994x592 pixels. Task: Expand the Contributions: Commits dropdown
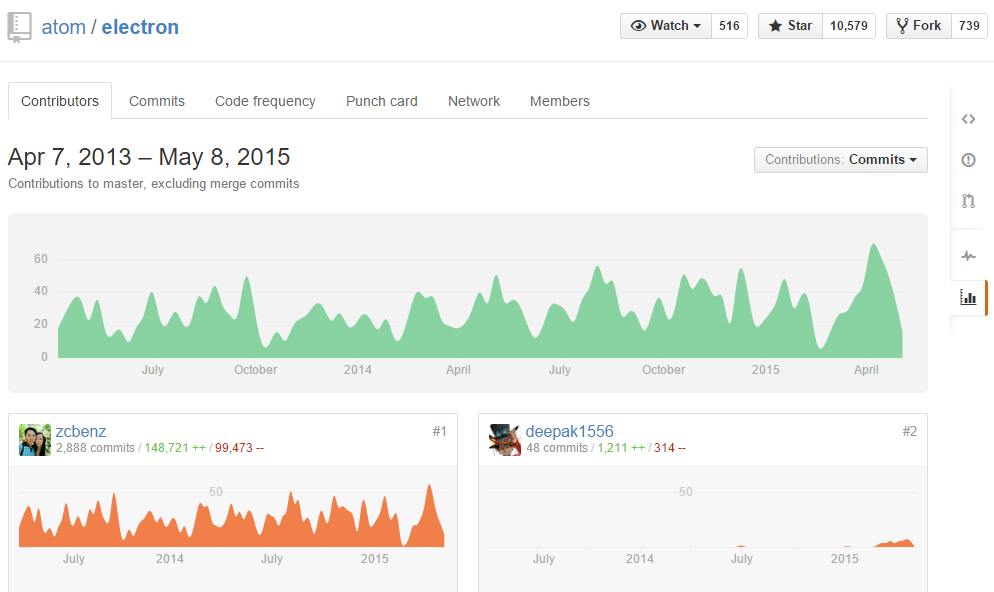[840, 160]
